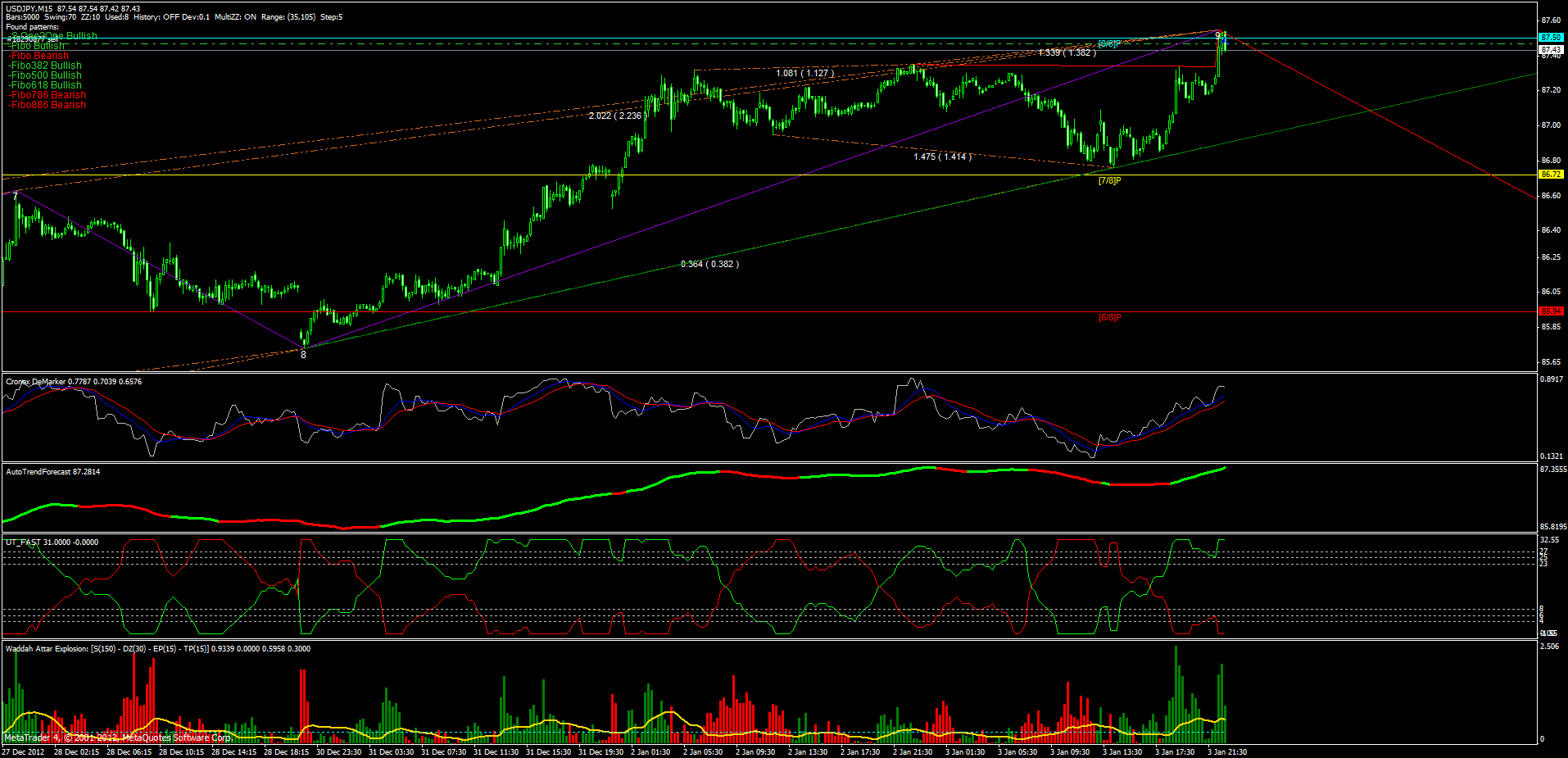Image resolution: width=1568 pixels, height=758 pixels.
Task: Click the 85.8195 AutoTrendForecast scale value
Action: (x=1553, y=527)
